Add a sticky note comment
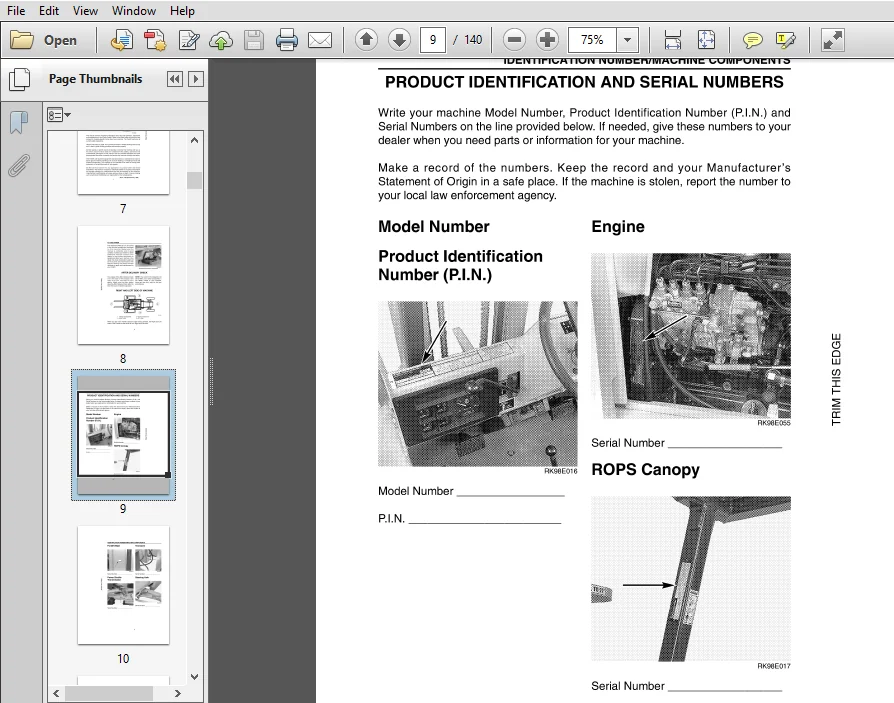Image resolution: width=894 pixels, height=703 pixels. pos(753,40)
